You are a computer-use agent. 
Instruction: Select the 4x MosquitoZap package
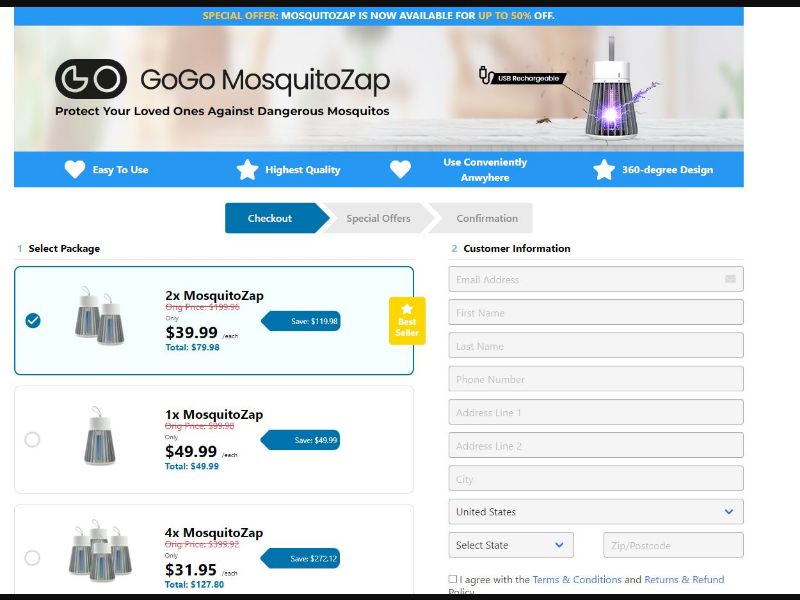click(33, 558)
